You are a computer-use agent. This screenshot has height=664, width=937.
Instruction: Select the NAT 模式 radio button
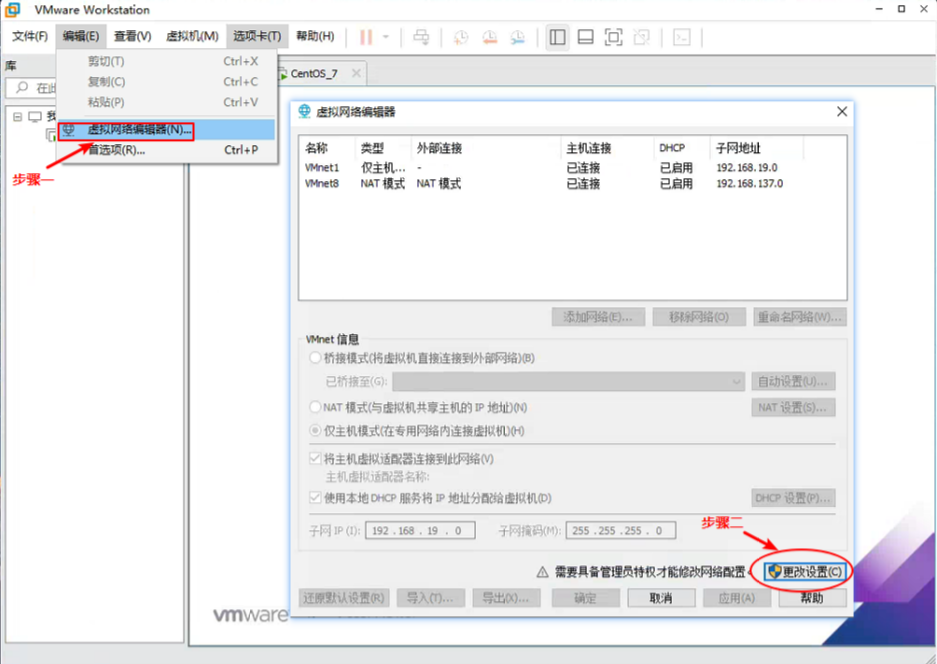point(315,407)
